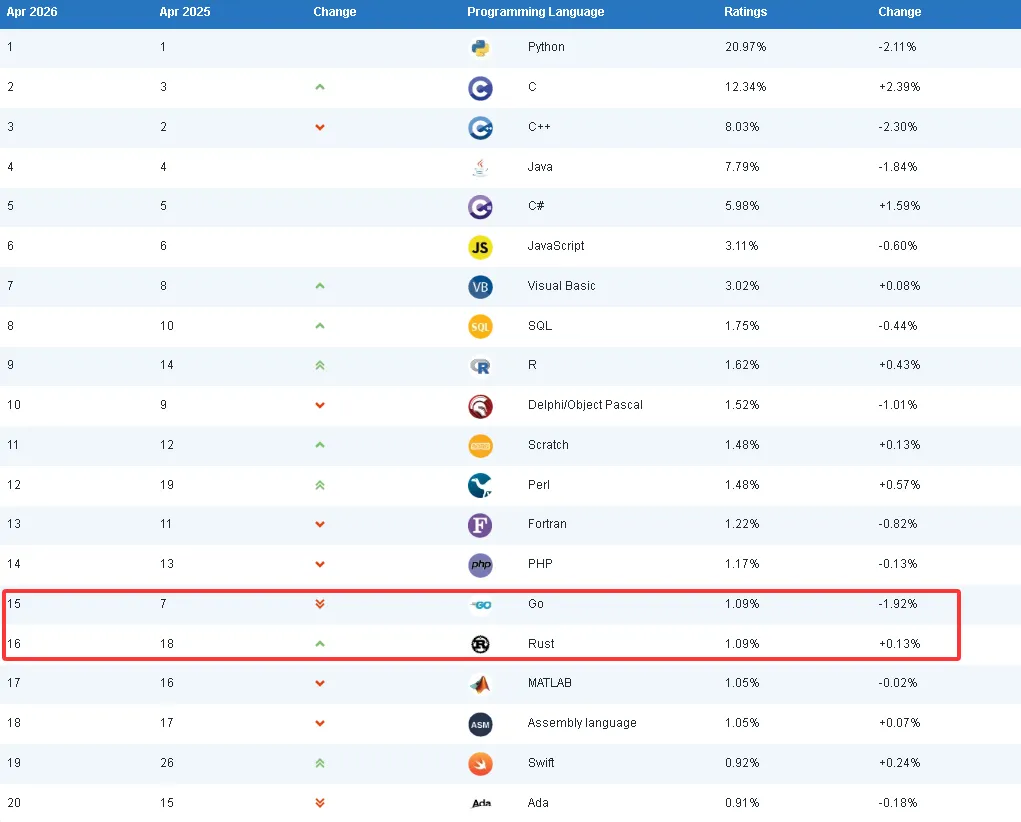Click the Rust gear logo icon
Screen dimensions: 1021x822
point(480,644)
